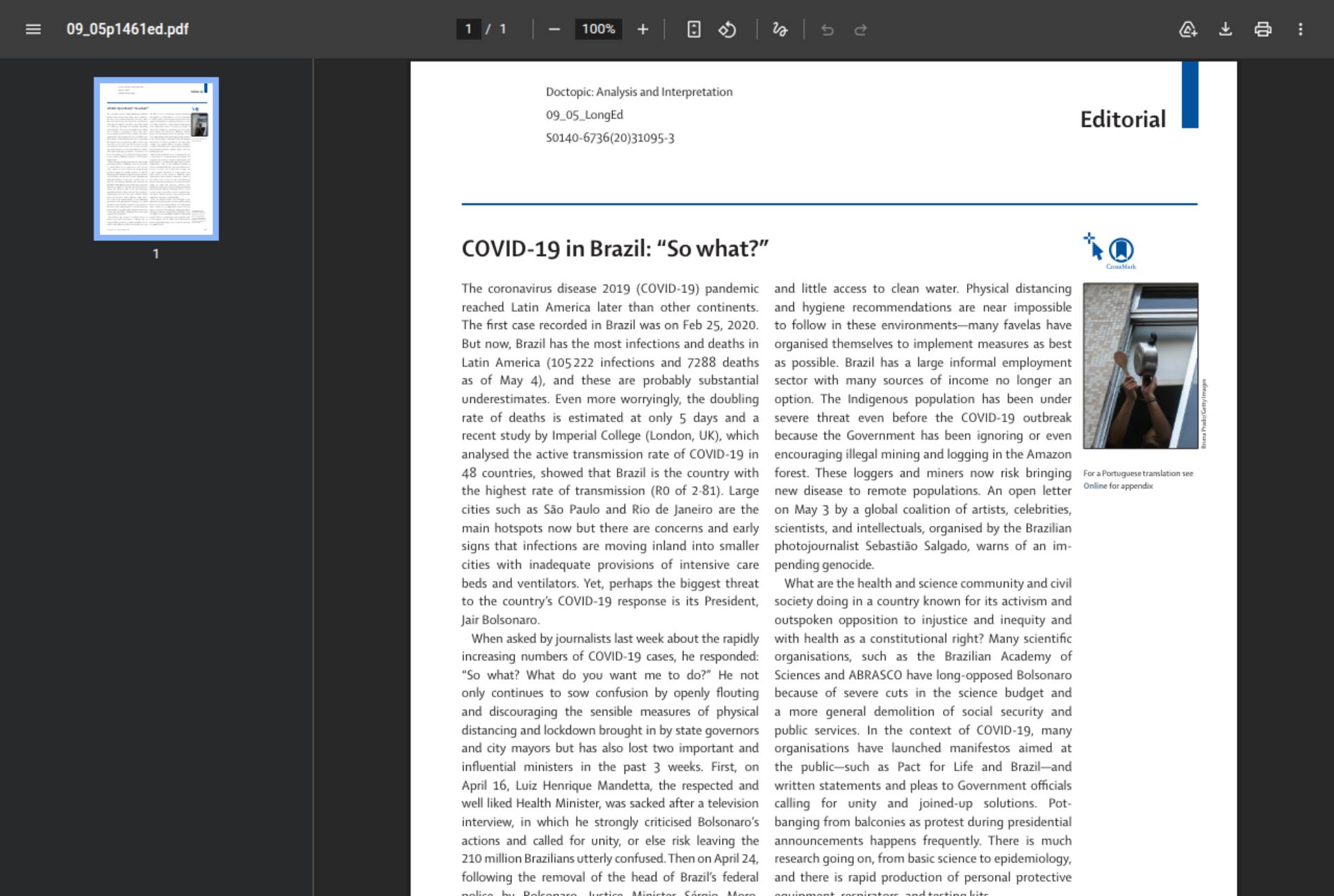Download the PDF file
This screenshot has height=896, width=1334.
point(1226,29)
